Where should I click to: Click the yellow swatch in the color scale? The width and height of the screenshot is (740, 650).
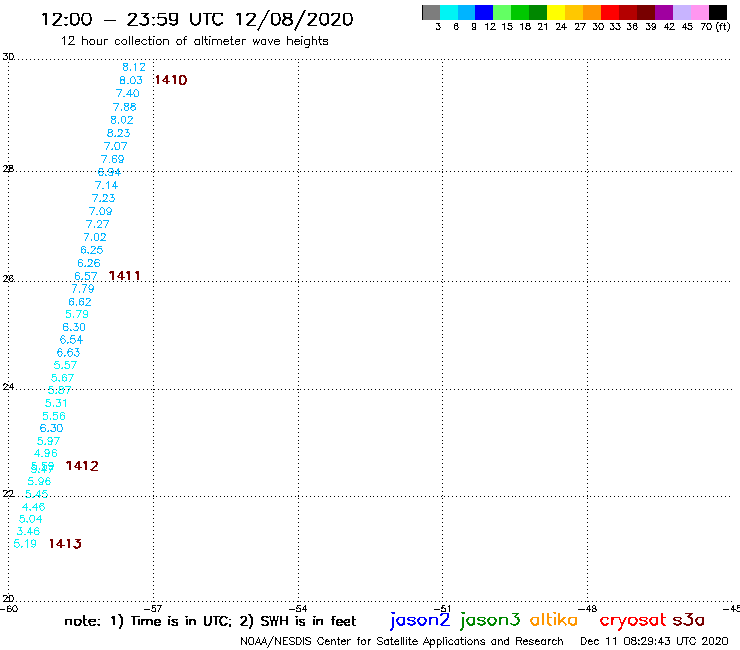pos(556,12)
